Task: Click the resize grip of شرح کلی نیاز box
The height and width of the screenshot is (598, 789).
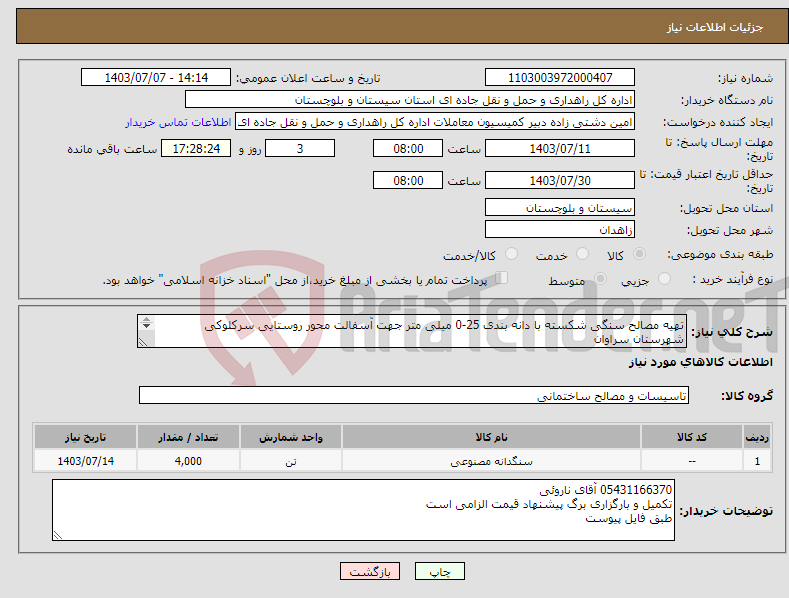Action: [x=143, y=342]
